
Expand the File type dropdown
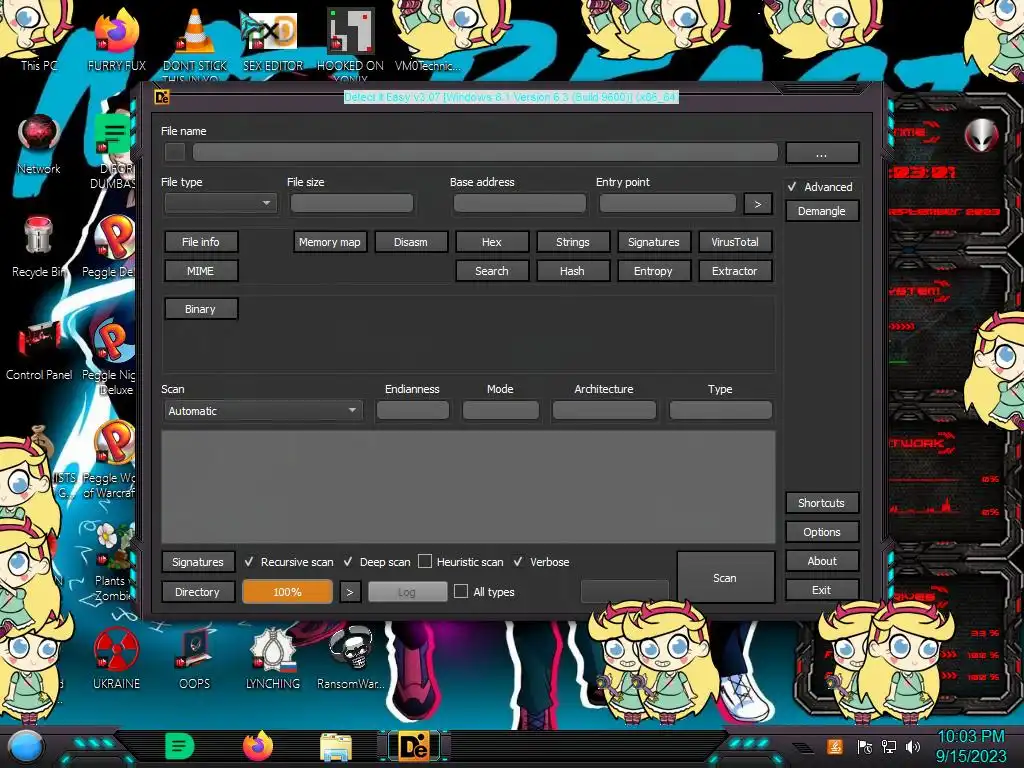pos(221,203)
